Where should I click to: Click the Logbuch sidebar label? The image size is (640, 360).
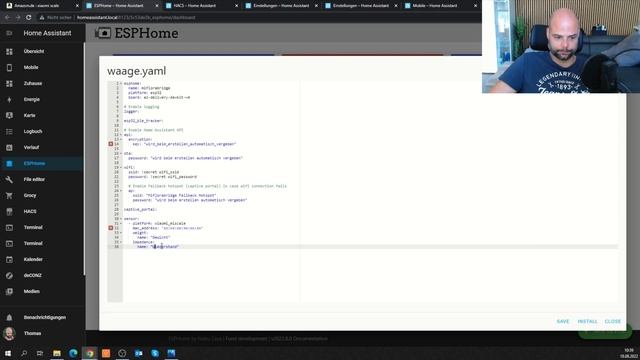(33, 131)
